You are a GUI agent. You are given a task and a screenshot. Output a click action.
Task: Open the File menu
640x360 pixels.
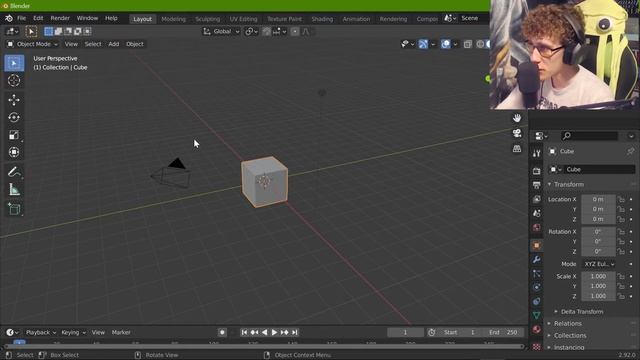click(21, 18)
